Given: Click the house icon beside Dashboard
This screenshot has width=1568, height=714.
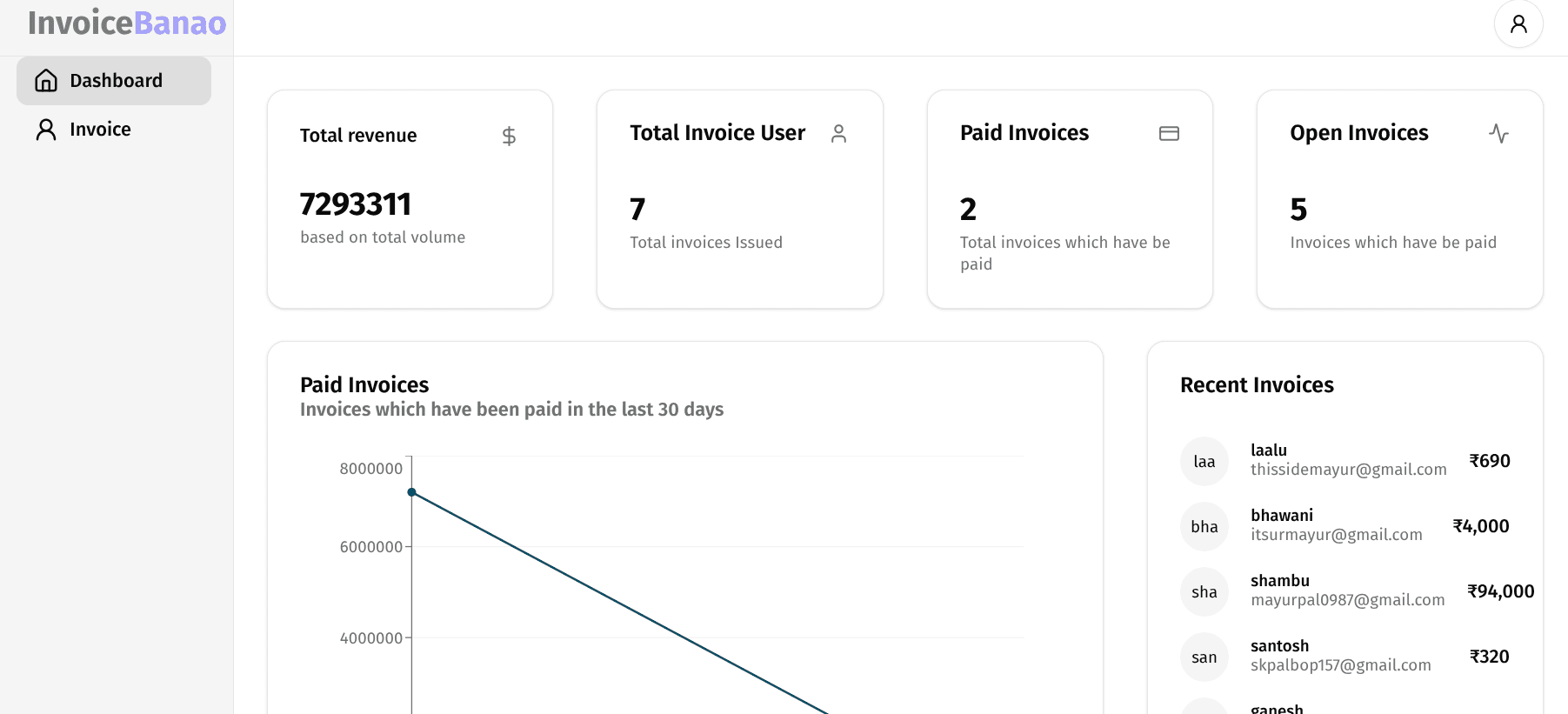Looking at the screenshot, I should [46, 81].
